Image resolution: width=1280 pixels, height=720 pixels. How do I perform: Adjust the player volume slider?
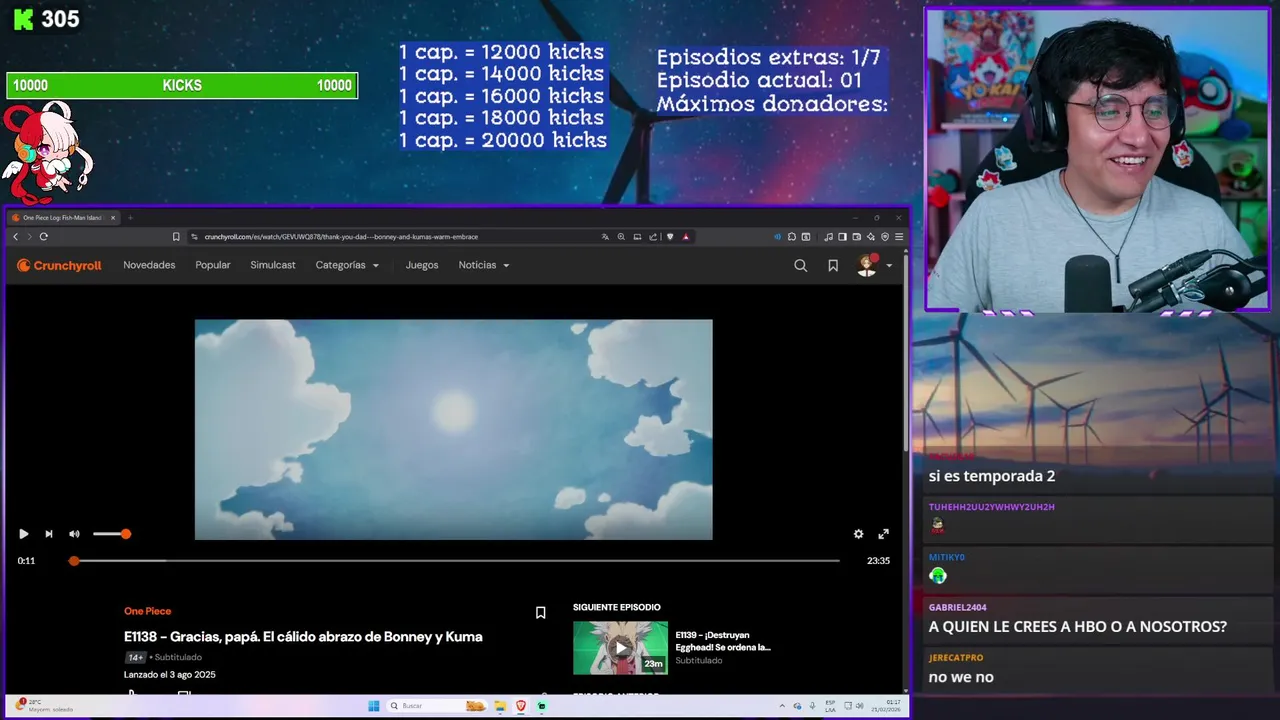(x=111, y=534)
